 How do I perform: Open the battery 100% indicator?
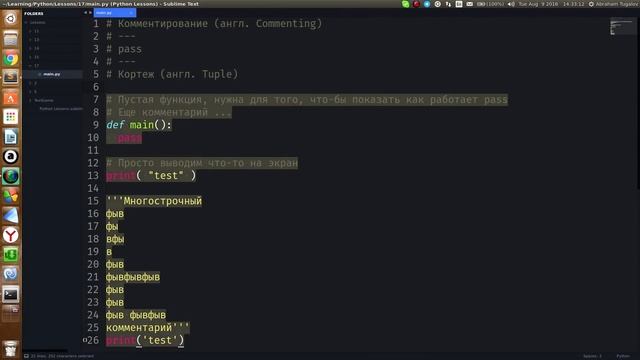pos(490,4)
